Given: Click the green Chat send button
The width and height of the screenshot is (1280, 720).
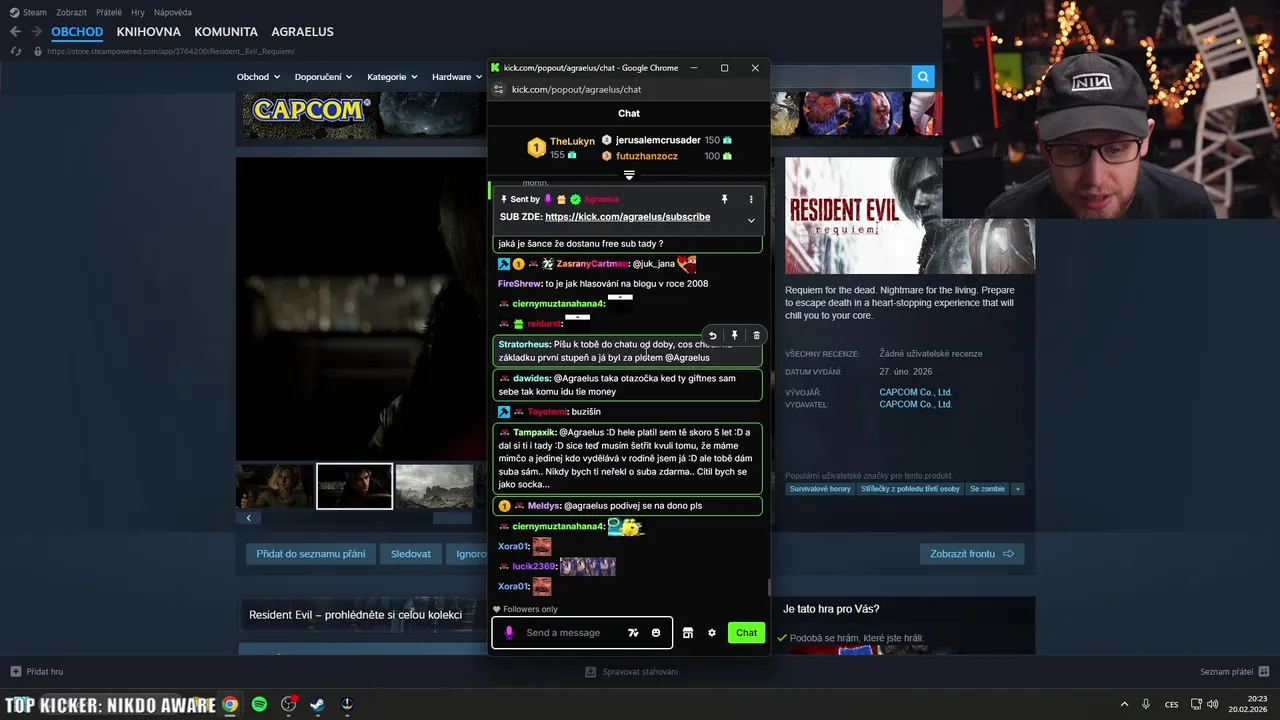Looking at the screenshot, I should click(x=747, y=633).
